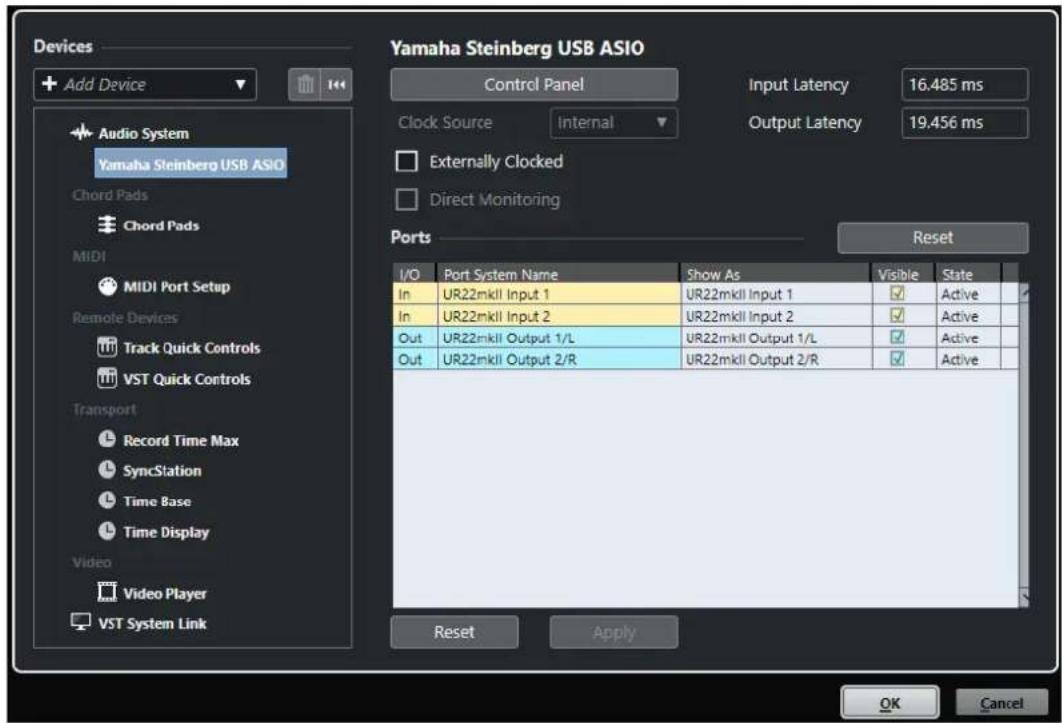Open the Clock Source Internal dropdown
This screenshot has width=1062, height=723.
pyautogui.click(x=614, y=123)
